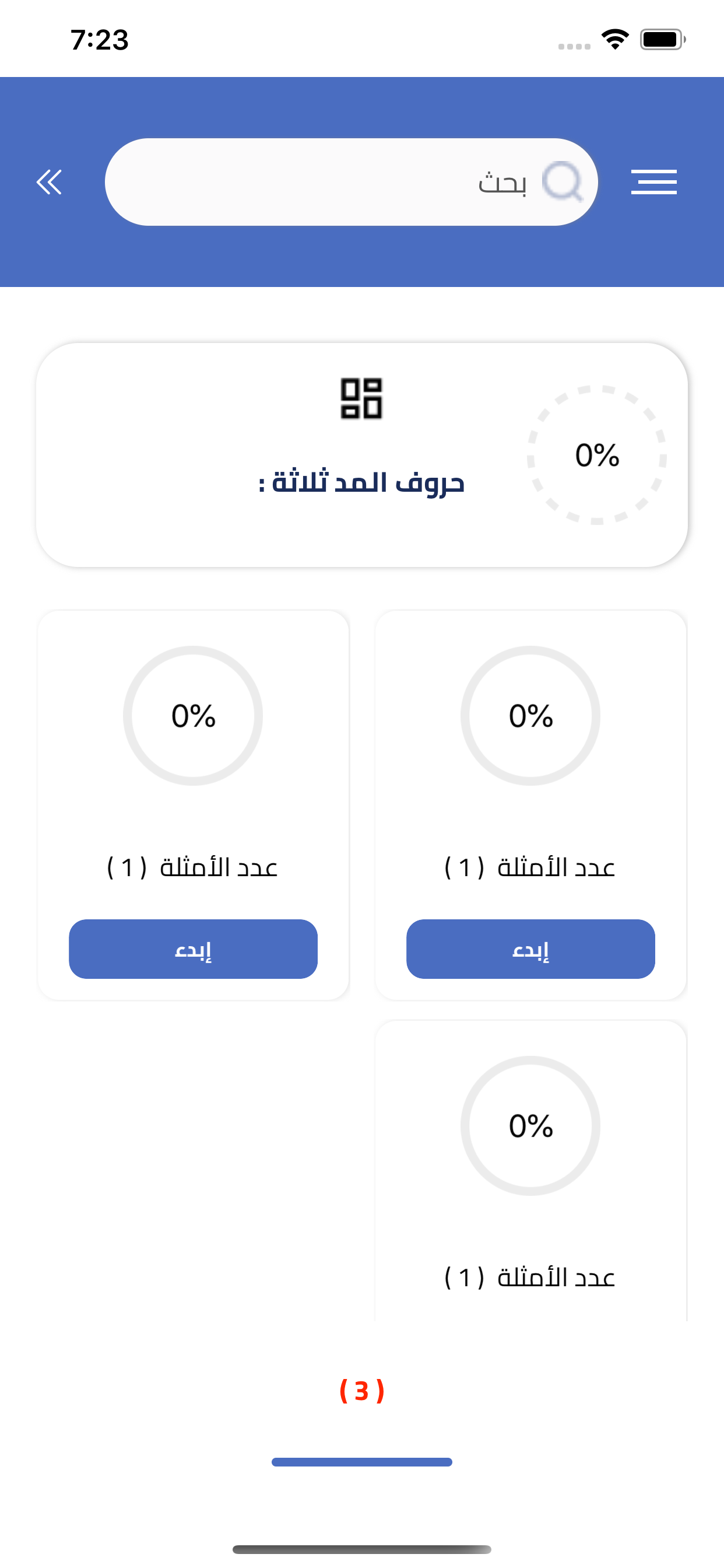Screen dimensions: 724x1568
Task: Open the hamburger menu
Action: pyautogui.click(x=653, y=182)
